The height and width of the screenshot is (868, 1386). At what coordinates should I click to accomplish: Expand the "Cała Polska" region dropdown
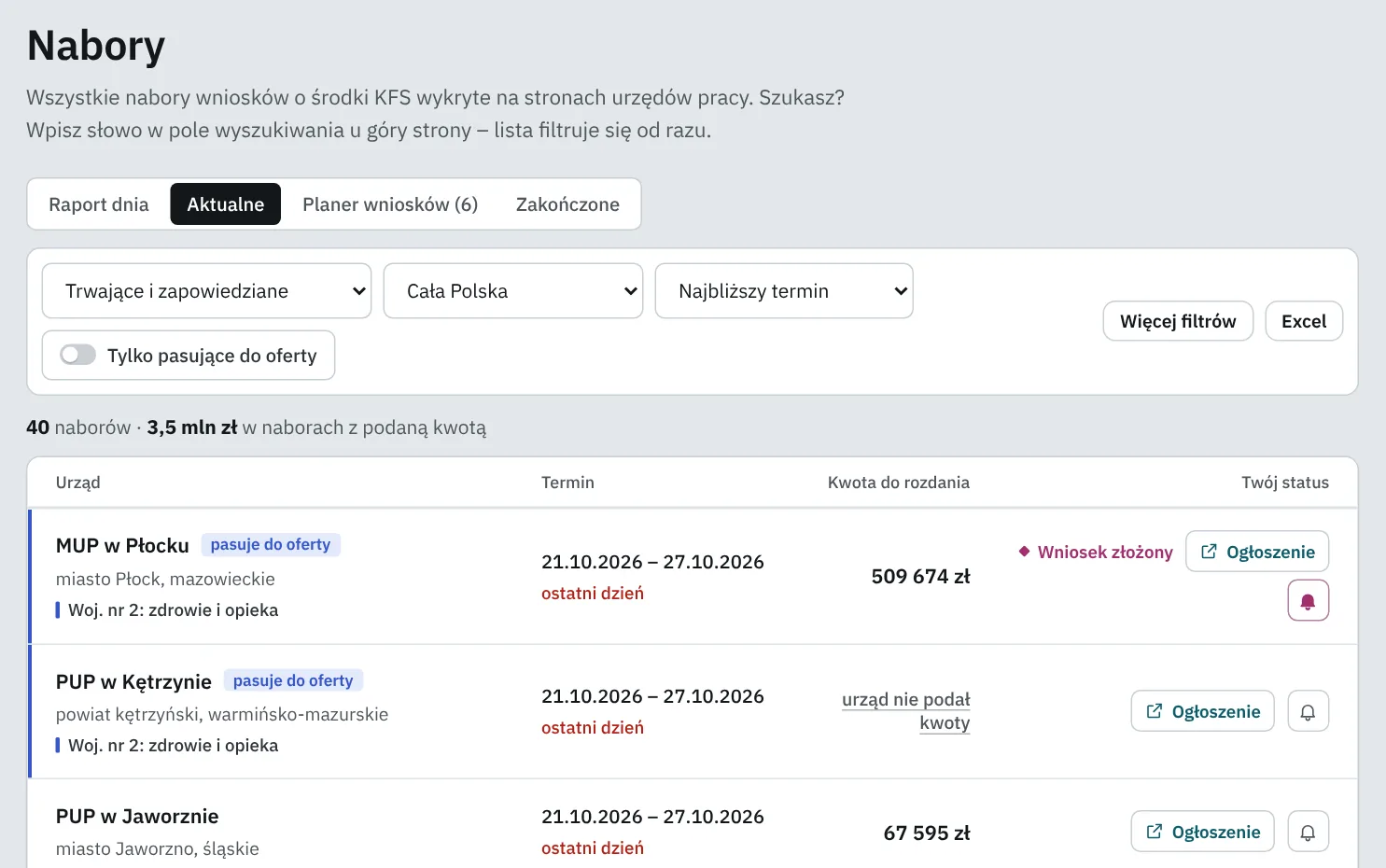pyautogui.click(x=513, y=291)
